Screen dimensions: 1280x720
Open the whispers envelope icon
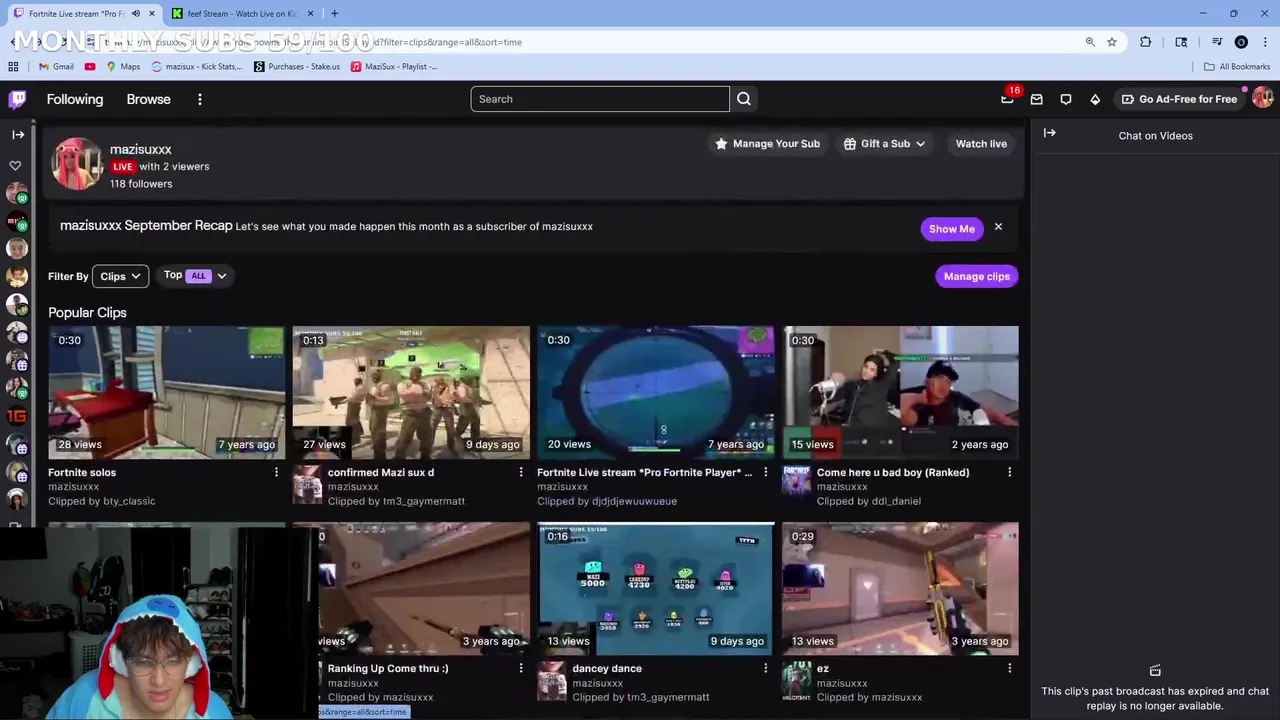1037,99
